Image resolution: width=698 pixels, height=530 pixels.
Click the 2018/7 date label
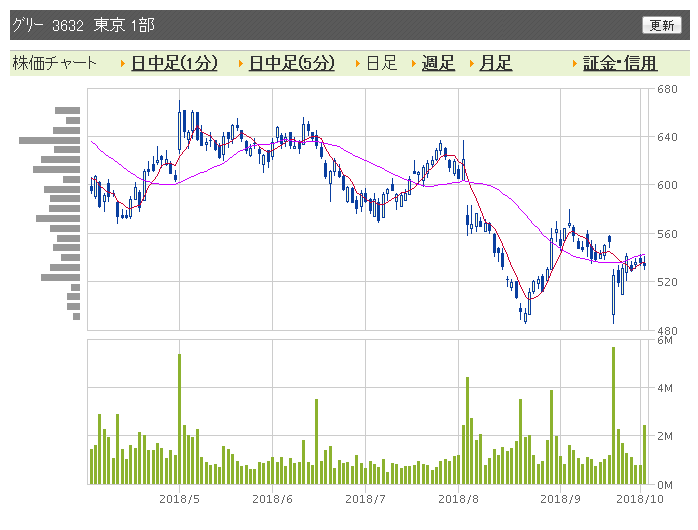tap(365, 499)
